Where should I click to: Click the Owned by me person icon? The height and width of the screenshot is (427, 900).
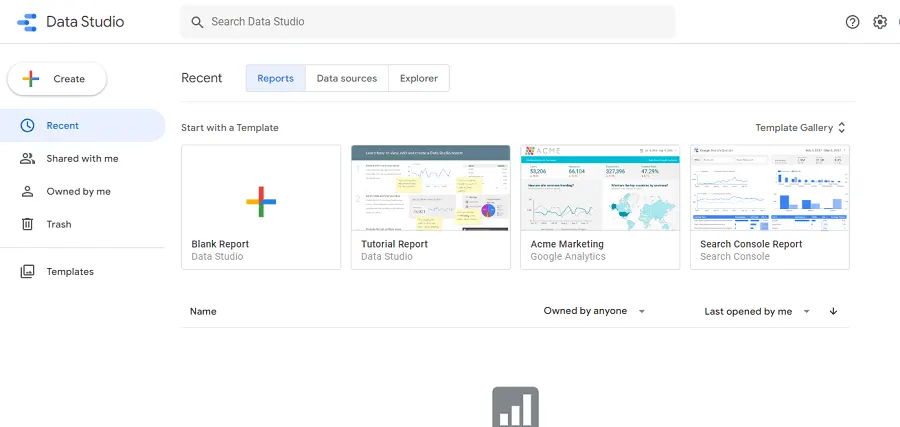click(x=28, y=192)
